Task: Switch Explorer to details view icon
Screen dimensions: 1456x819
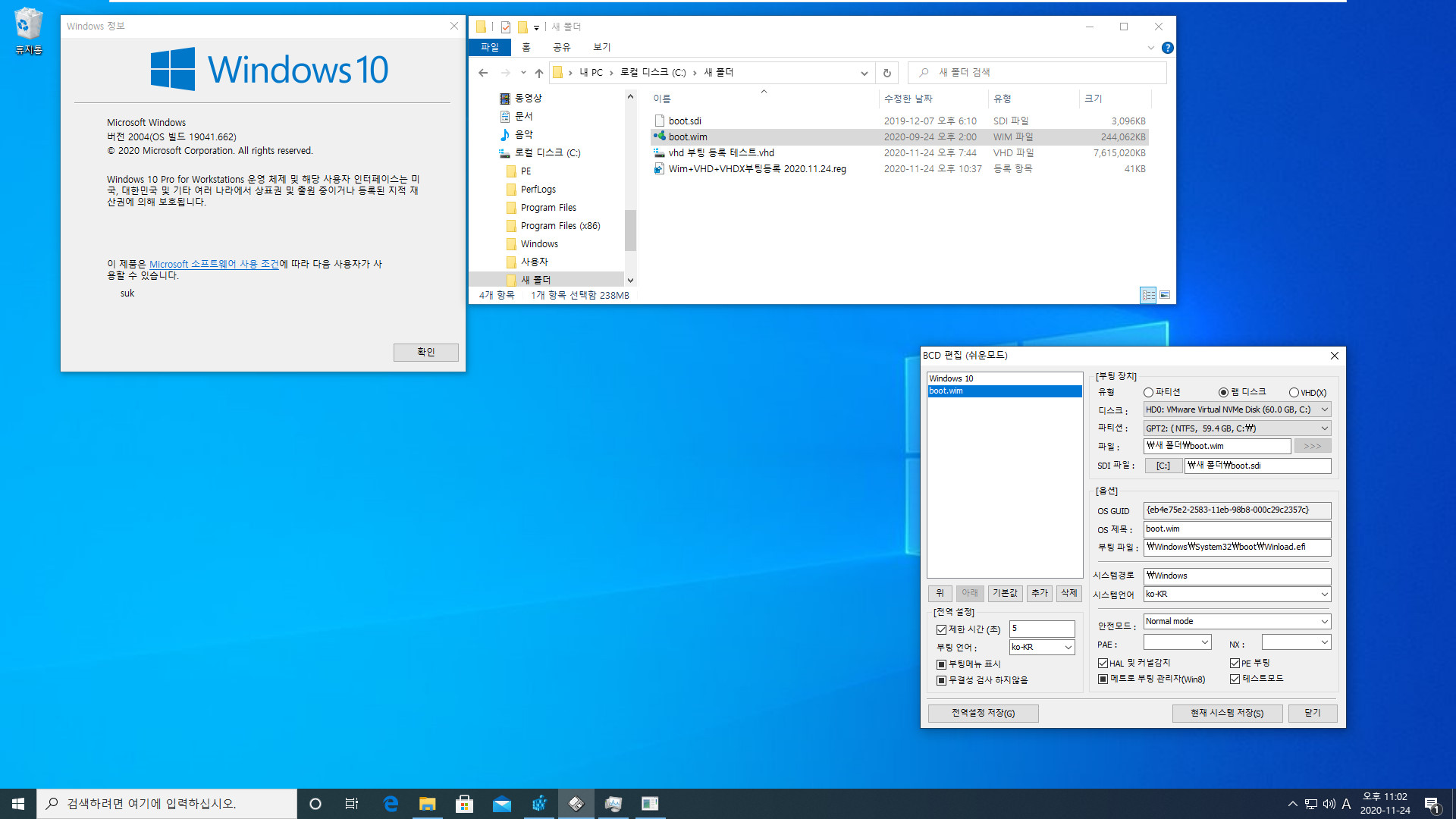Action: point(1148,295)
